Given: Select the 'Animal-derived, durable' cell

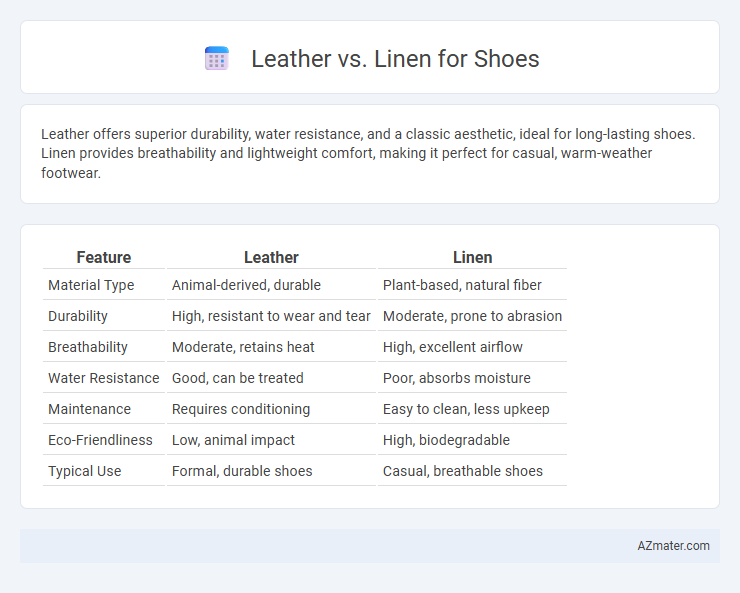Looking at the screenshot, I should tap(246, 285).
